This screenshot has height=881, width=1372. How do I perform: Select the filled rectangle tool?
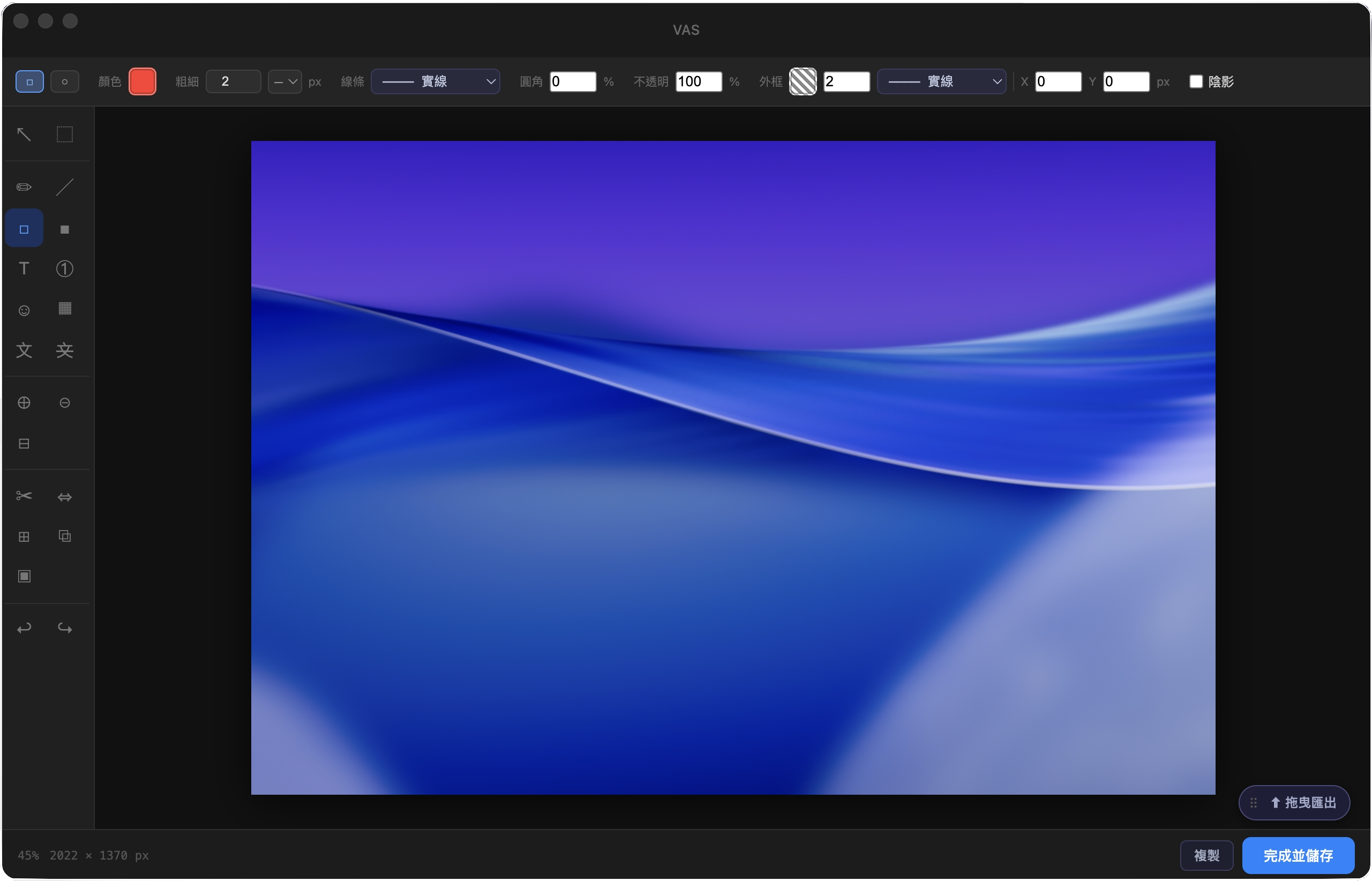coord(65,229)
